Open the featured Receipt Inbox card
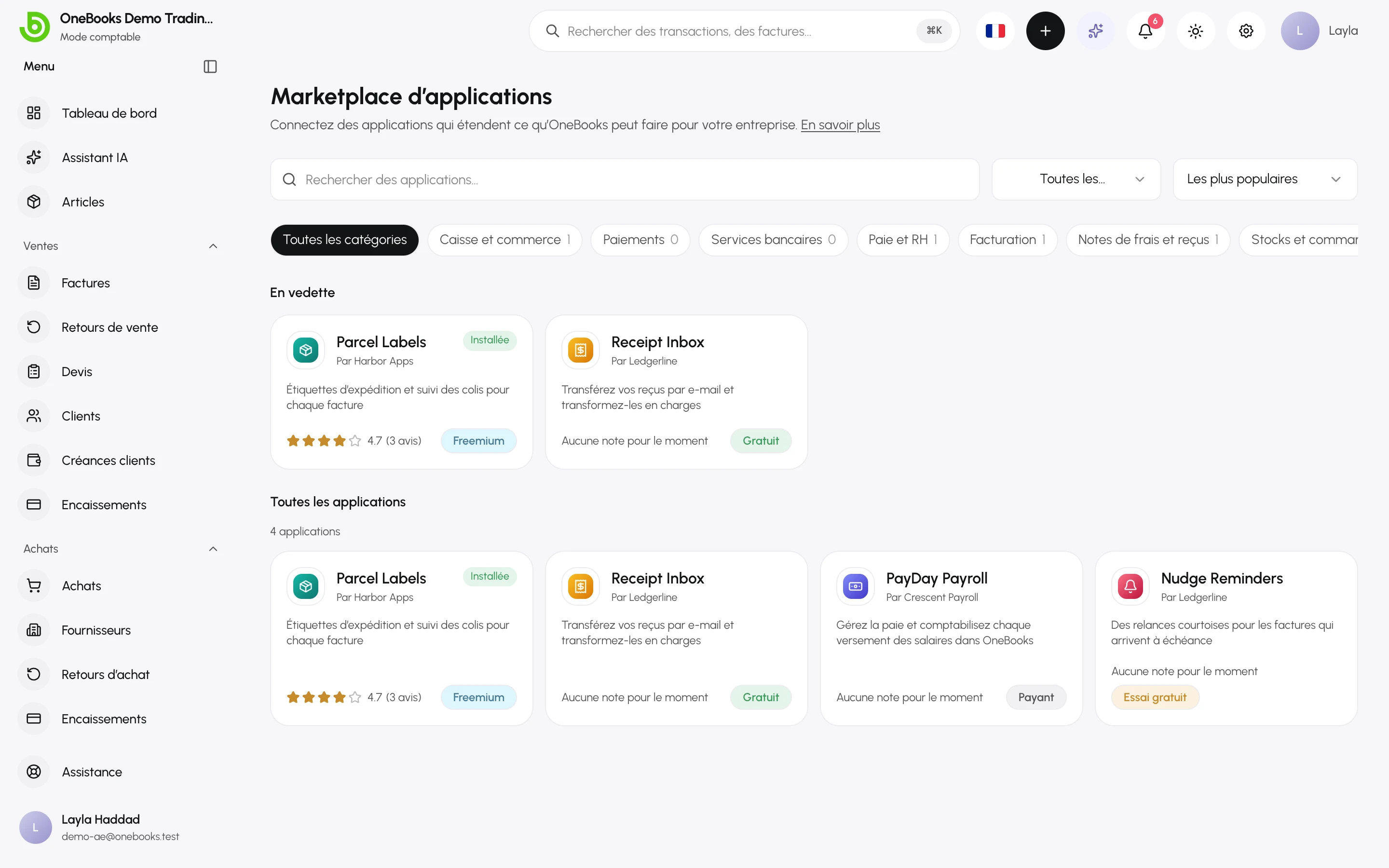Image resolution: width=1389 pixels, height=868 pixels. click(x=676, y=392)
